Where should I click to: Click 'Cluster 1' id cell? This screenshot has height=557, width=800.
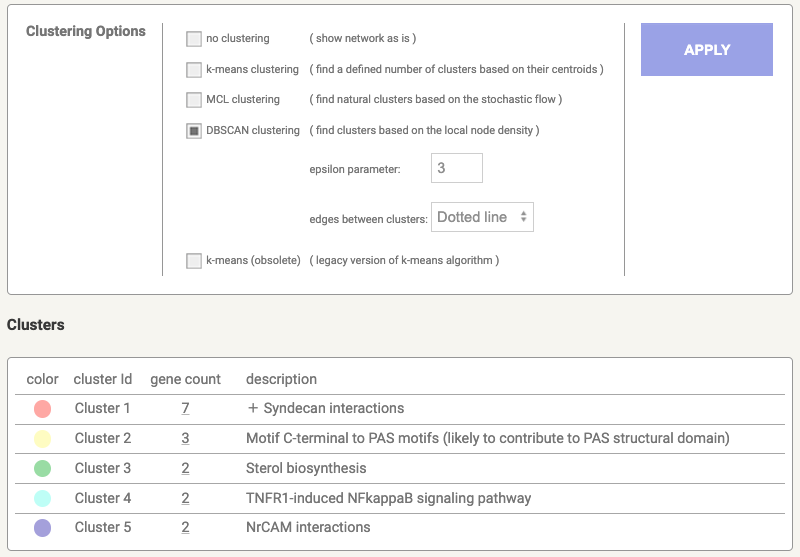tap(103, 408)
